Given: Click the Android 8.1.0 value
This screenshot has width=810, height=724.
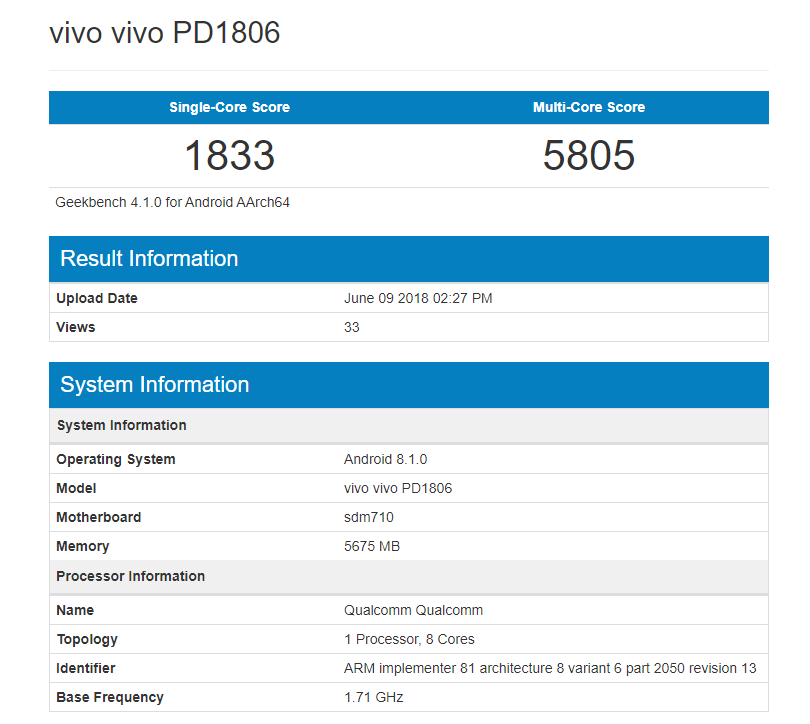Looking at the screenshot, I should point(385,459).
